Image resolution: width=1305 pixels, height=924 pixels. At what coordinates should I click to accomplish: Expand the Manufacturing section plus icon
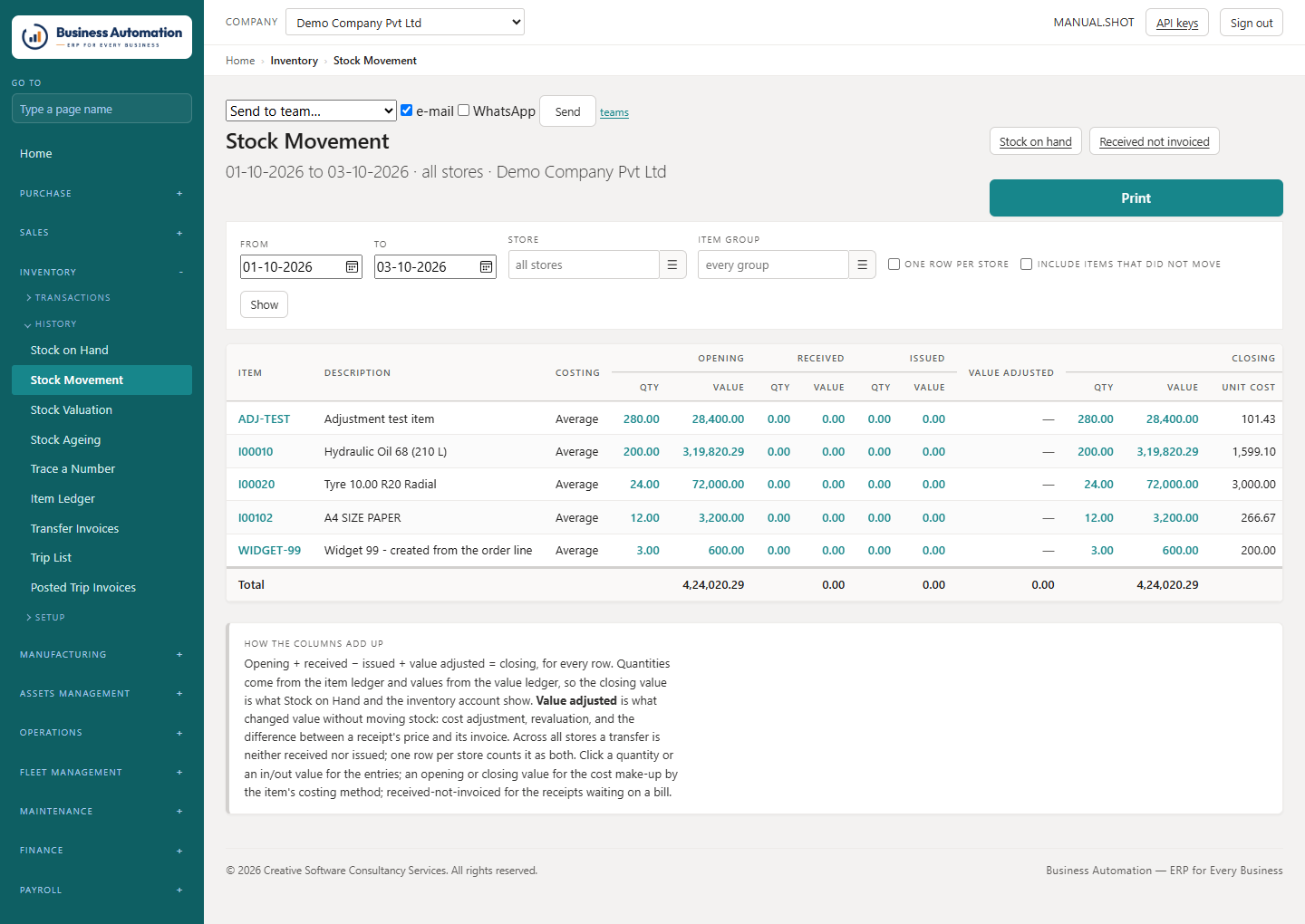tap(179, 655)
